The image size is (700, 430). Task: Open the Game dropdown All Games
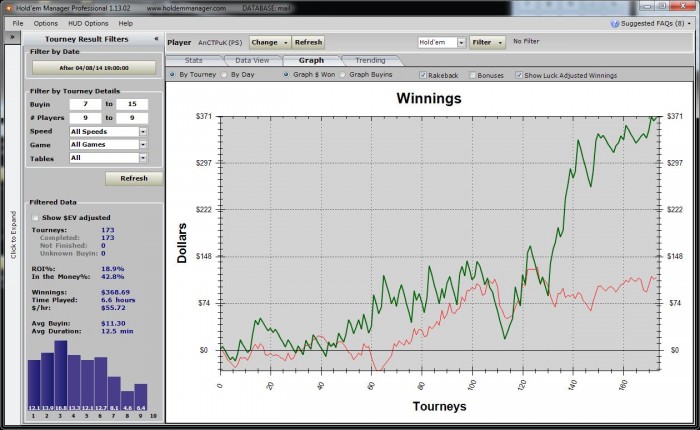point(108,145)
